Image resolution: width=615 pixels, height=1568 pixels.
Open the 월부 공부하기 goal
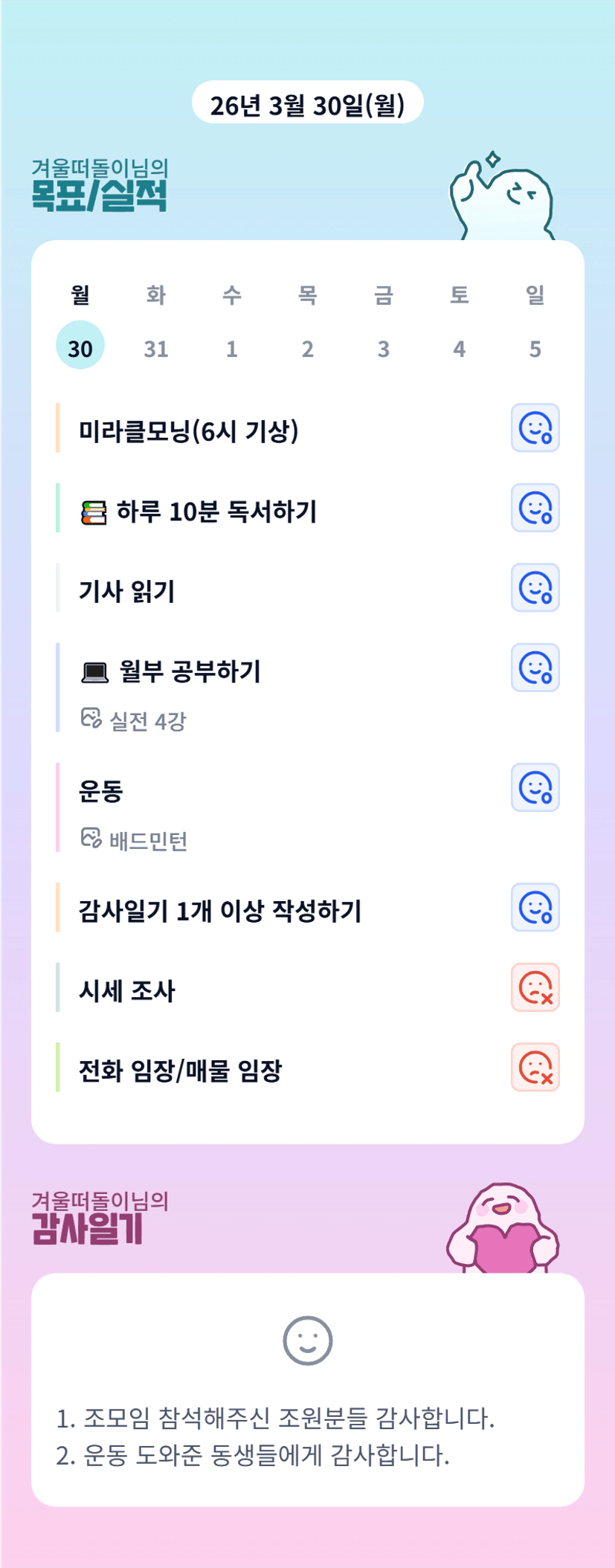click(190, 672)
